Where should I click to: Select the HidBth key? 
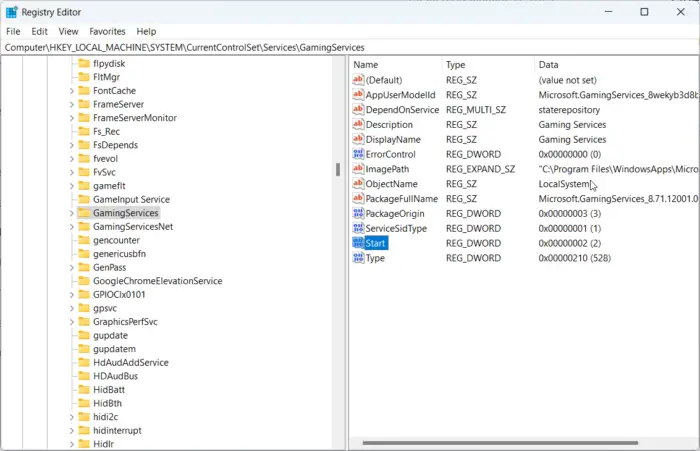pos(107,403)
